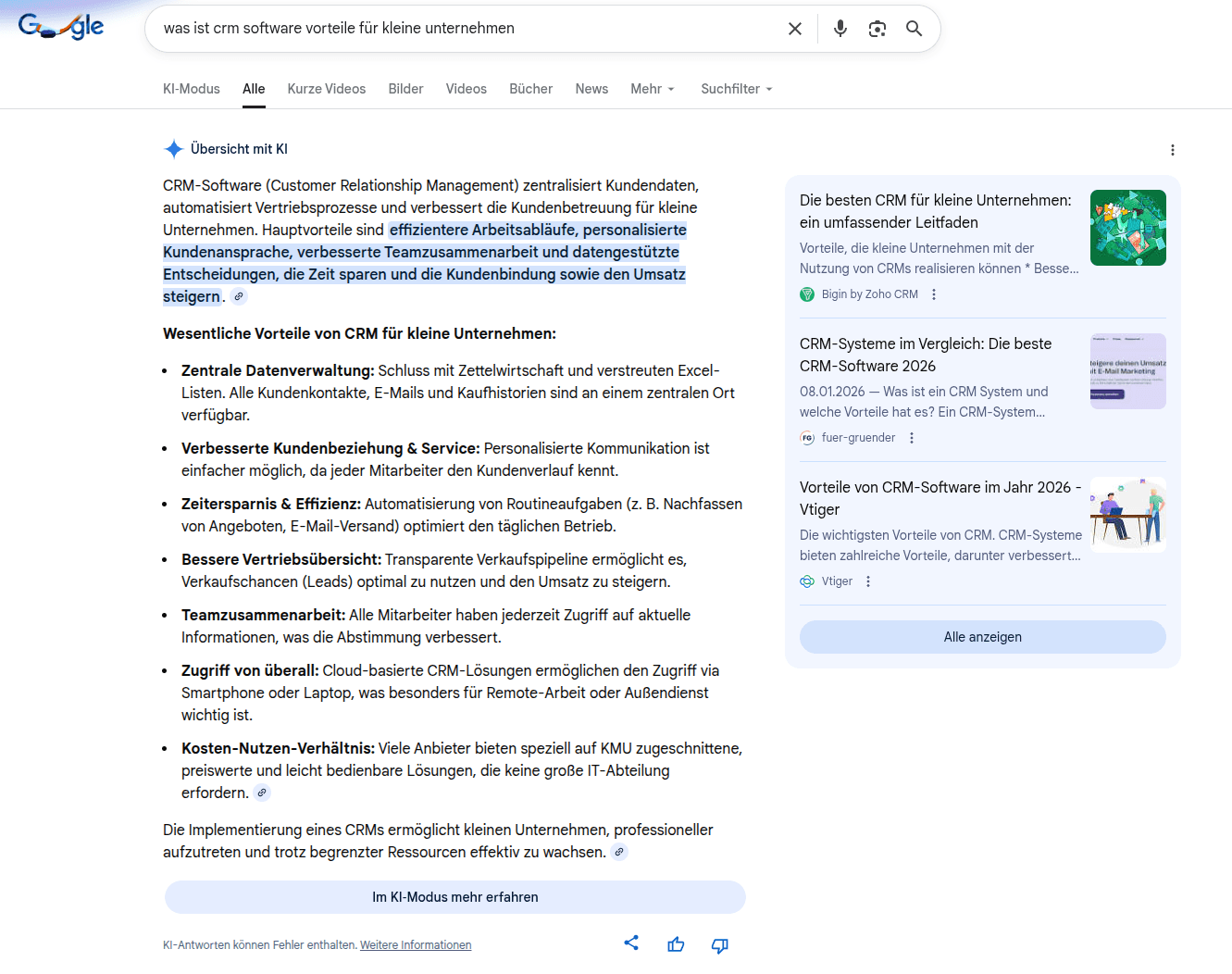The width and height of the screenshot is (1232, 974).
Task: Share the AI overview
Action: [631, 943]
